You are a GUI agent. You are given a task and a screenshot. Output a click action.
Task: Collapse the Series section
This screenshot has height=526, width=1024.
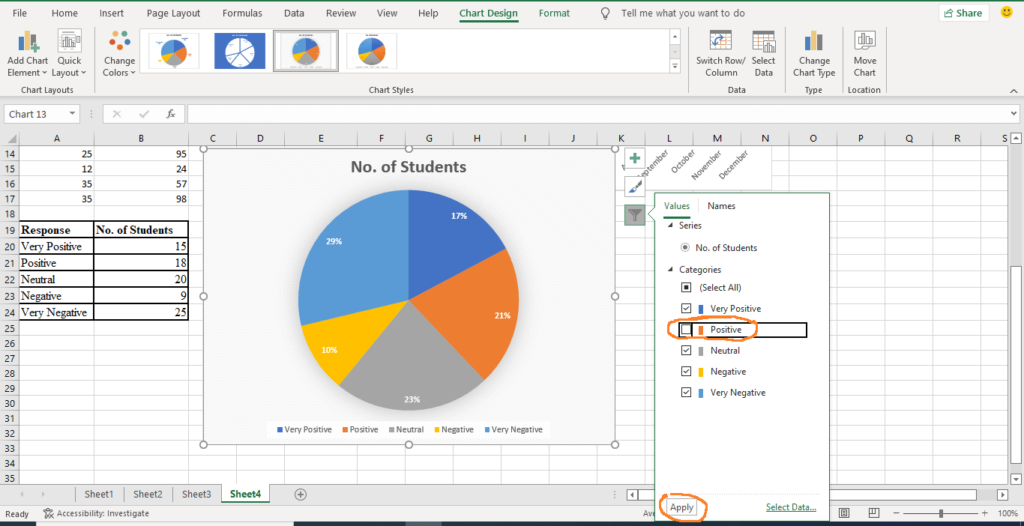[669, 225]
